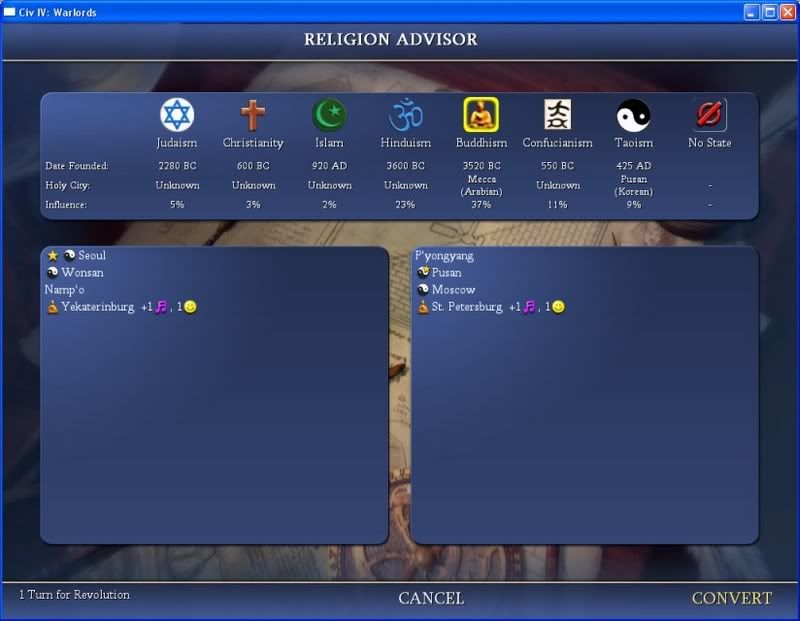Click the Judaism label
The image size is (800, 621).
pyautogui.click(x=177, y=143)
